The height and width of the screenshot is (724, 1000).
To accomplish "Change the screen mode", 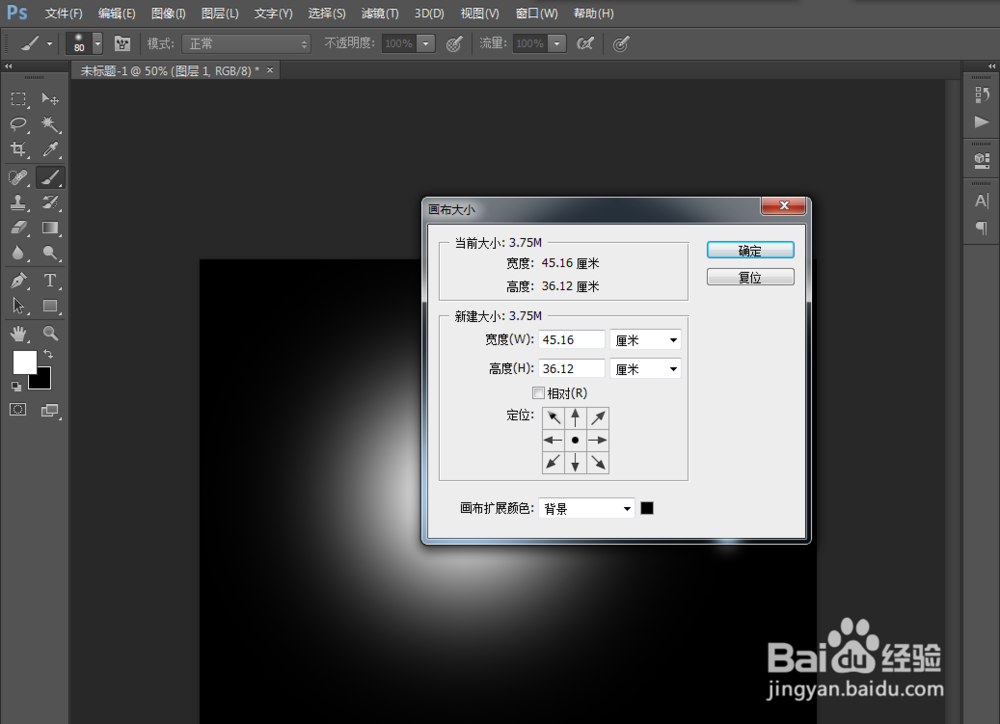I will click(50, 410).
